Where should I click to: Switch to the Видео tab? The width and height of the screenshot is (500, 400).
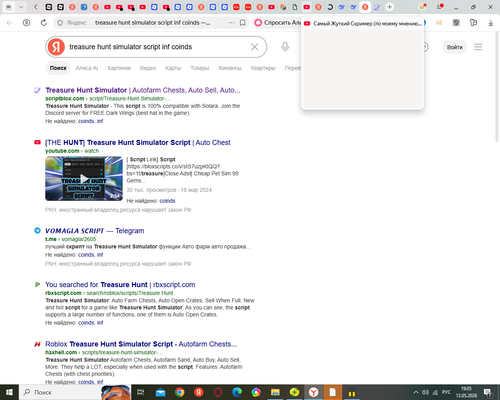point(148,68)
